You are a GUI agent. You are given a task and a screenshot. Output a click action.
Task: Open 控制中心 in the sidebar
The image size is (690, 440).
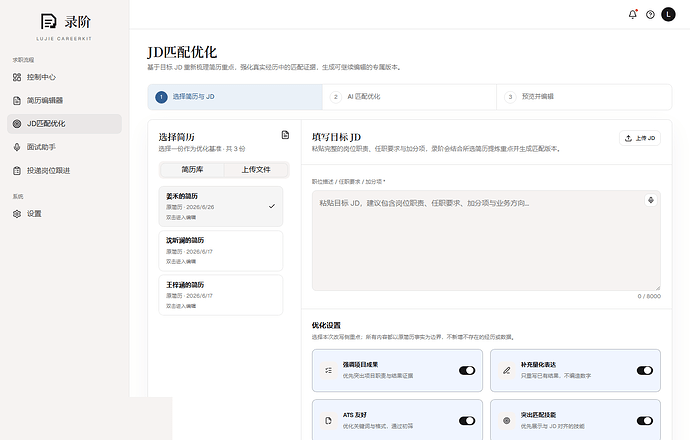(x=64, y=77)
